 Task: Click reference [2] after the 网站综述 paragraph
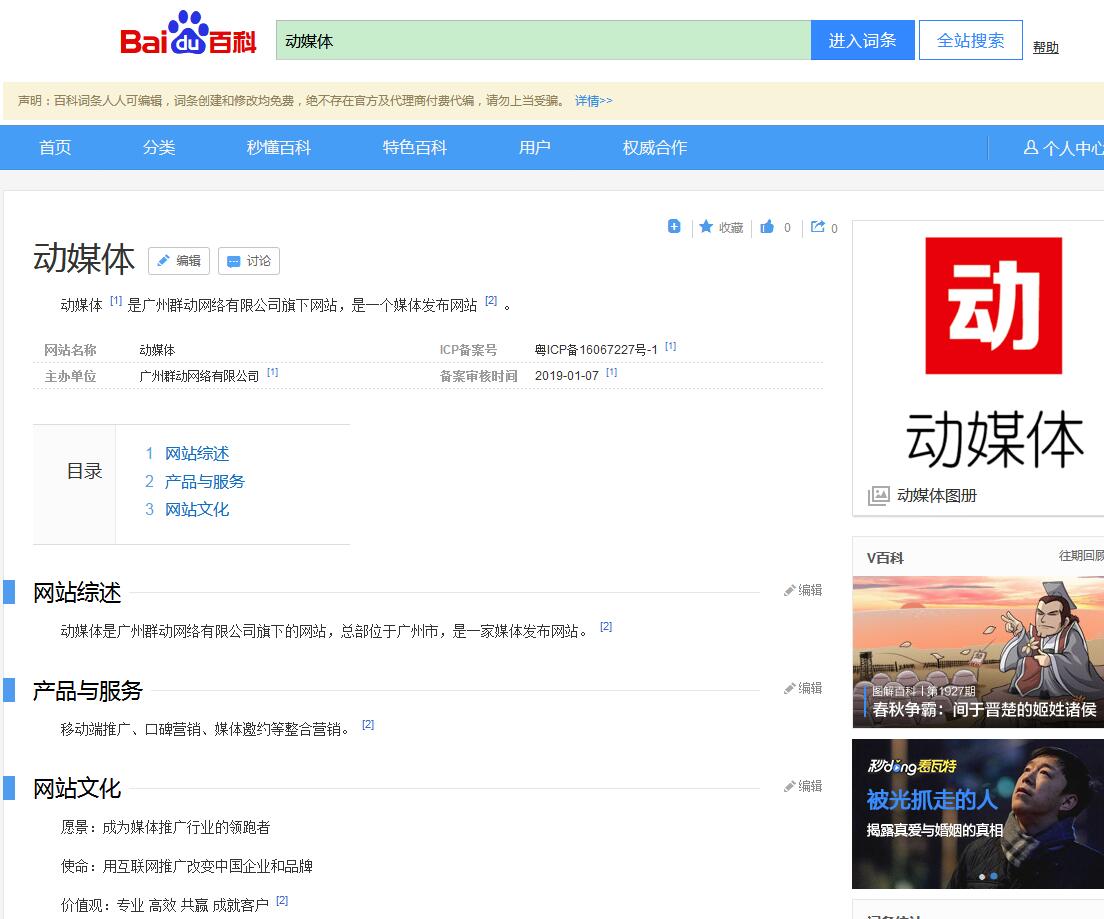click(x=606, y=627)
